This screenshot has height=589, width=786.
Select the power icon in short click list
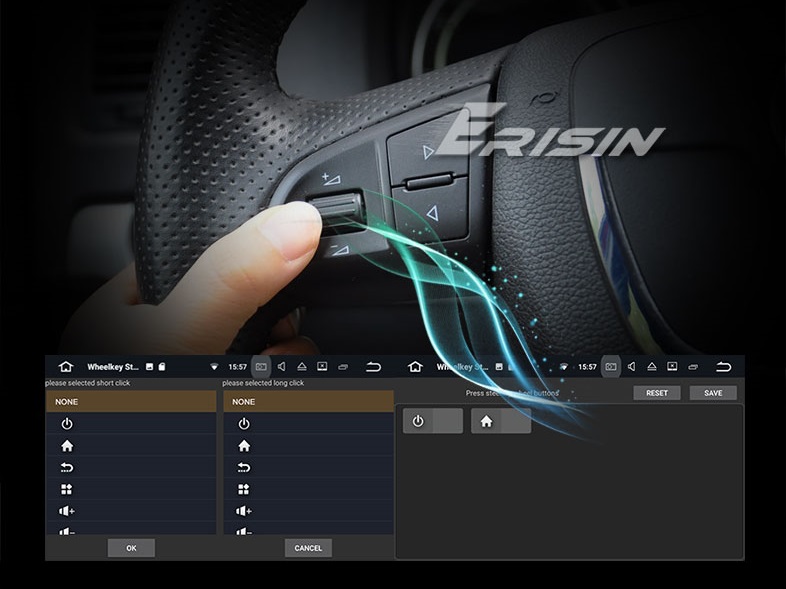[x=67, y=424]
